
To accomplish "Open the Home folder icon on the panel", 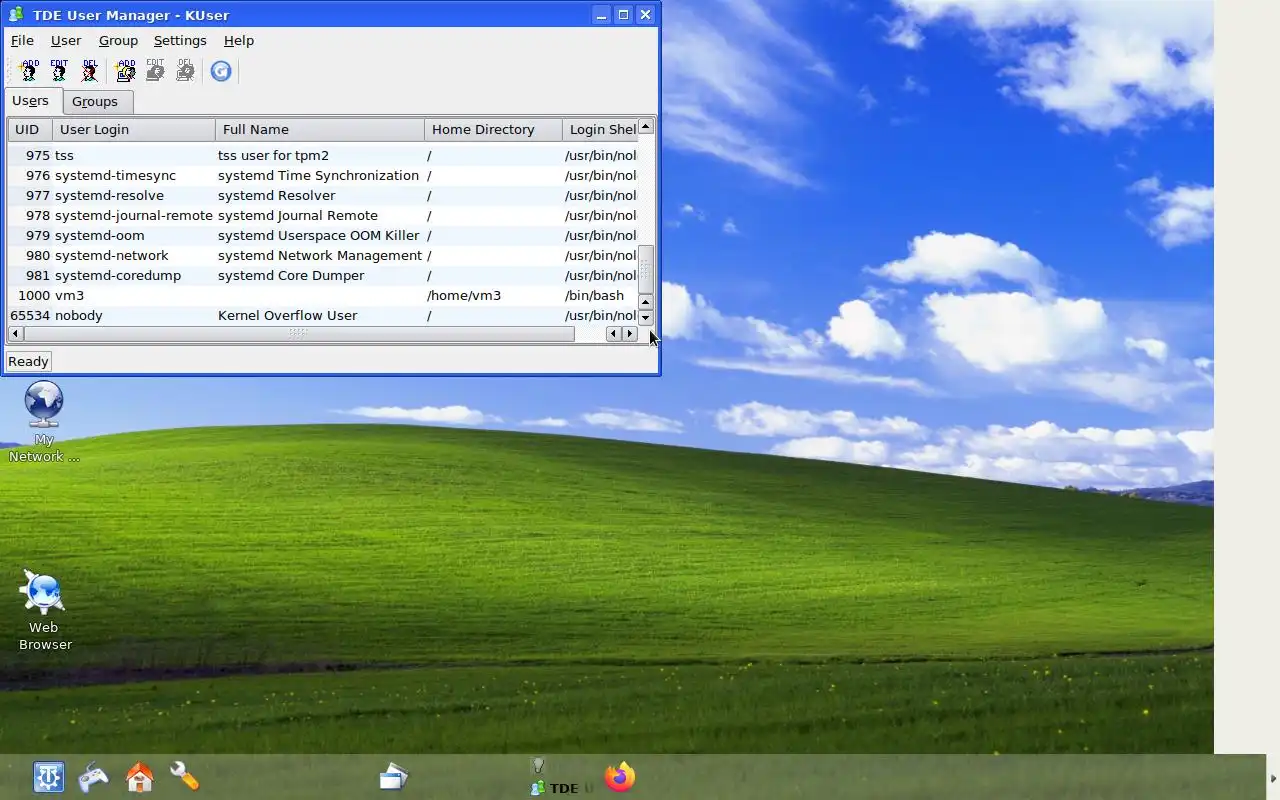I will tap(139, 777).
